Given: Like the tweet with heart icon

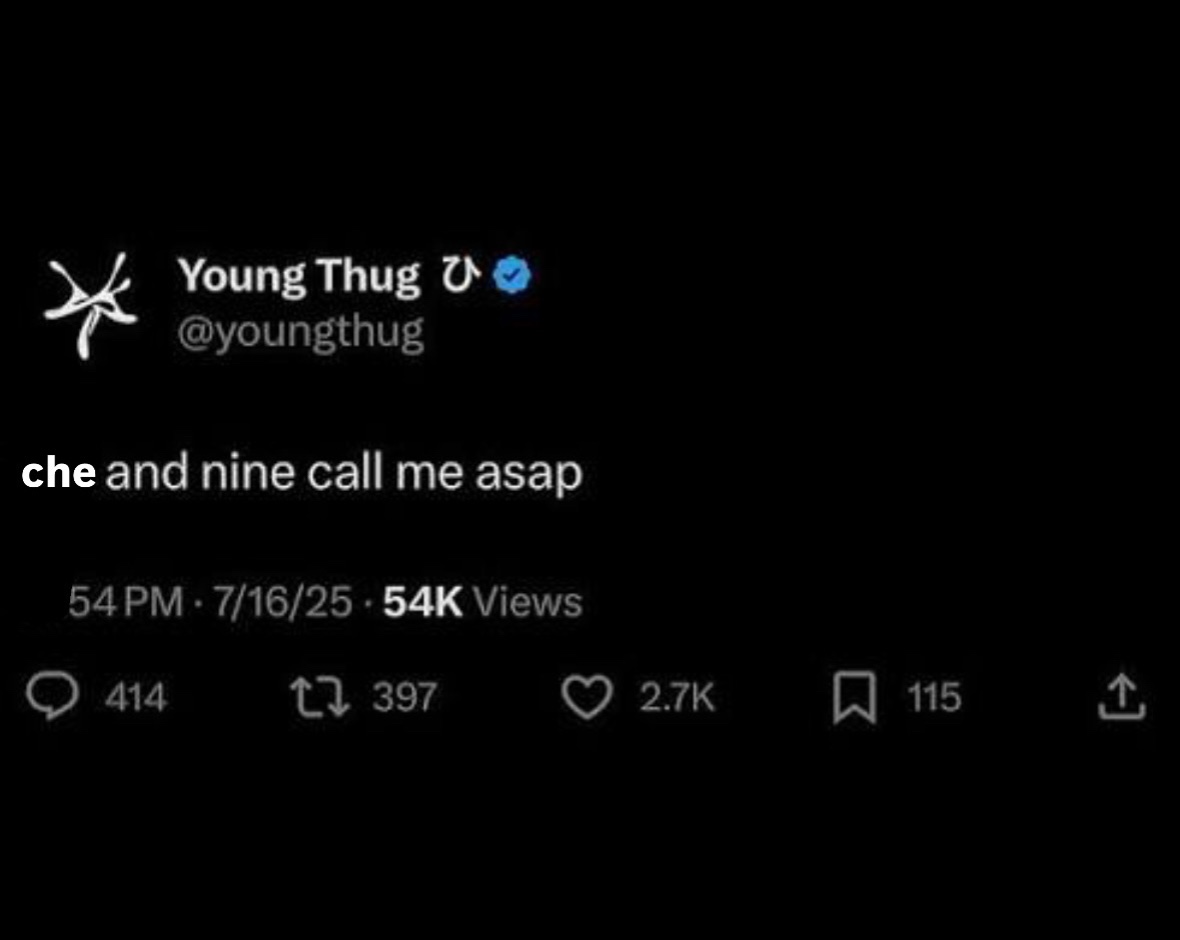Looking at the screenshot, I should (587, 697).
